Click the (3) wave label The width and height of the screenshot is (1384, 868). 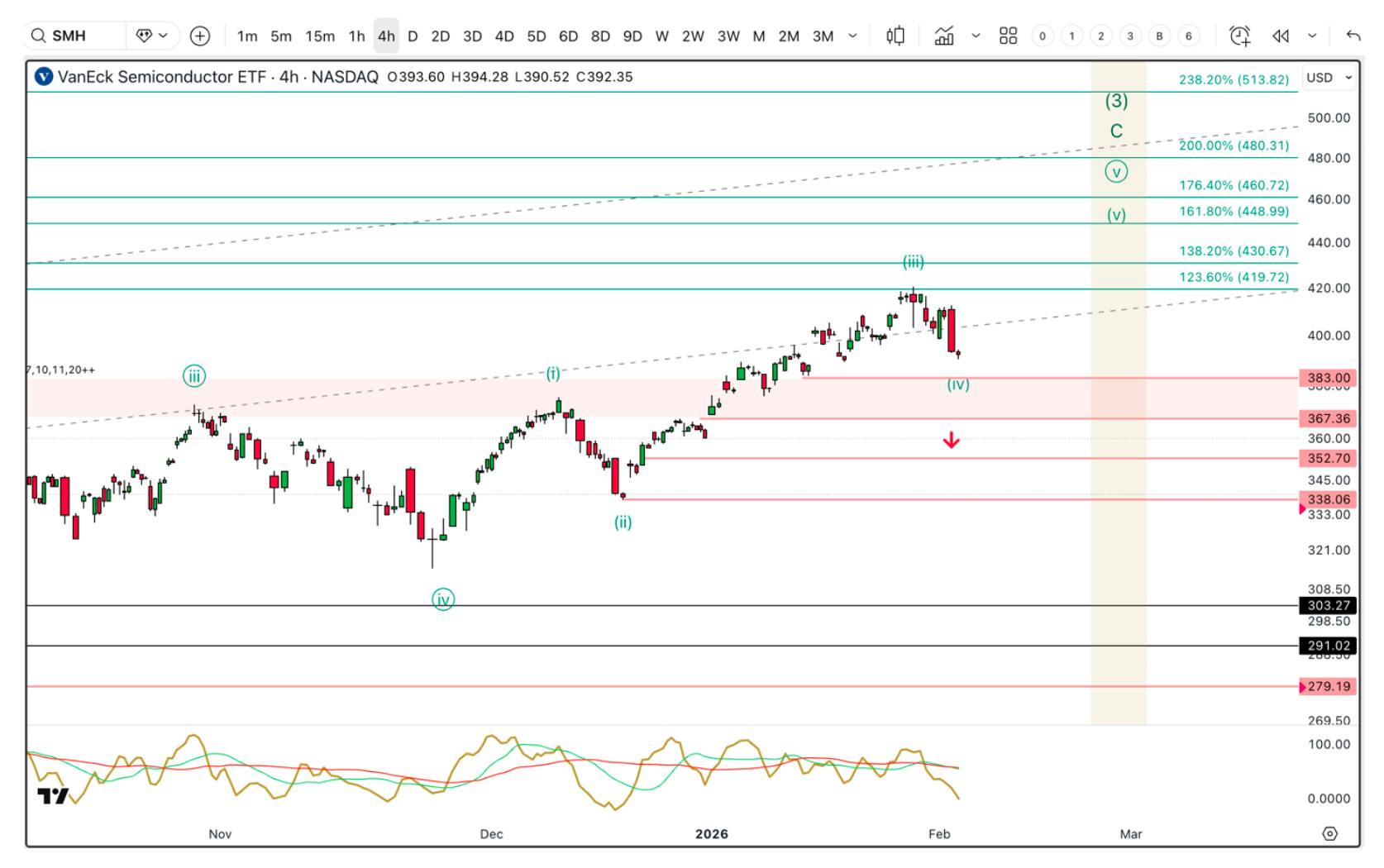1116,101
